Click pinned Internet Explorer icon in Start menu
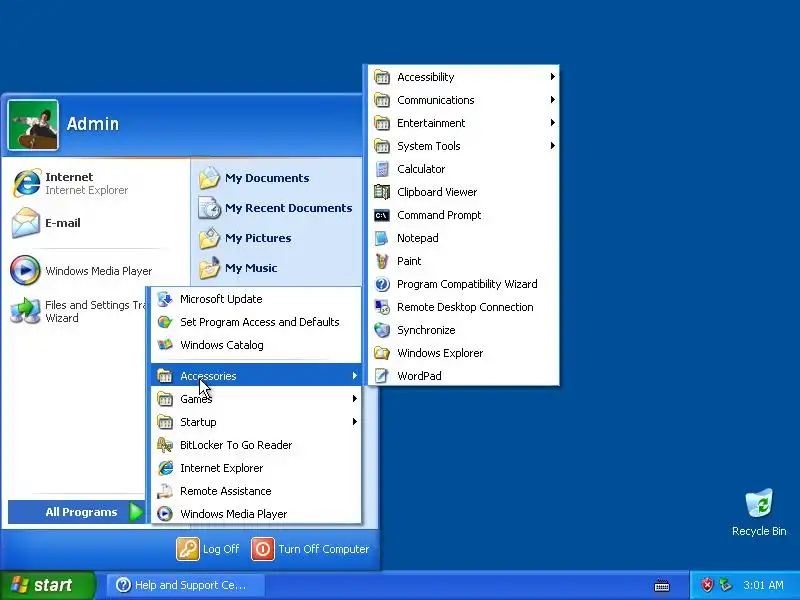 [x=26, y=183]
